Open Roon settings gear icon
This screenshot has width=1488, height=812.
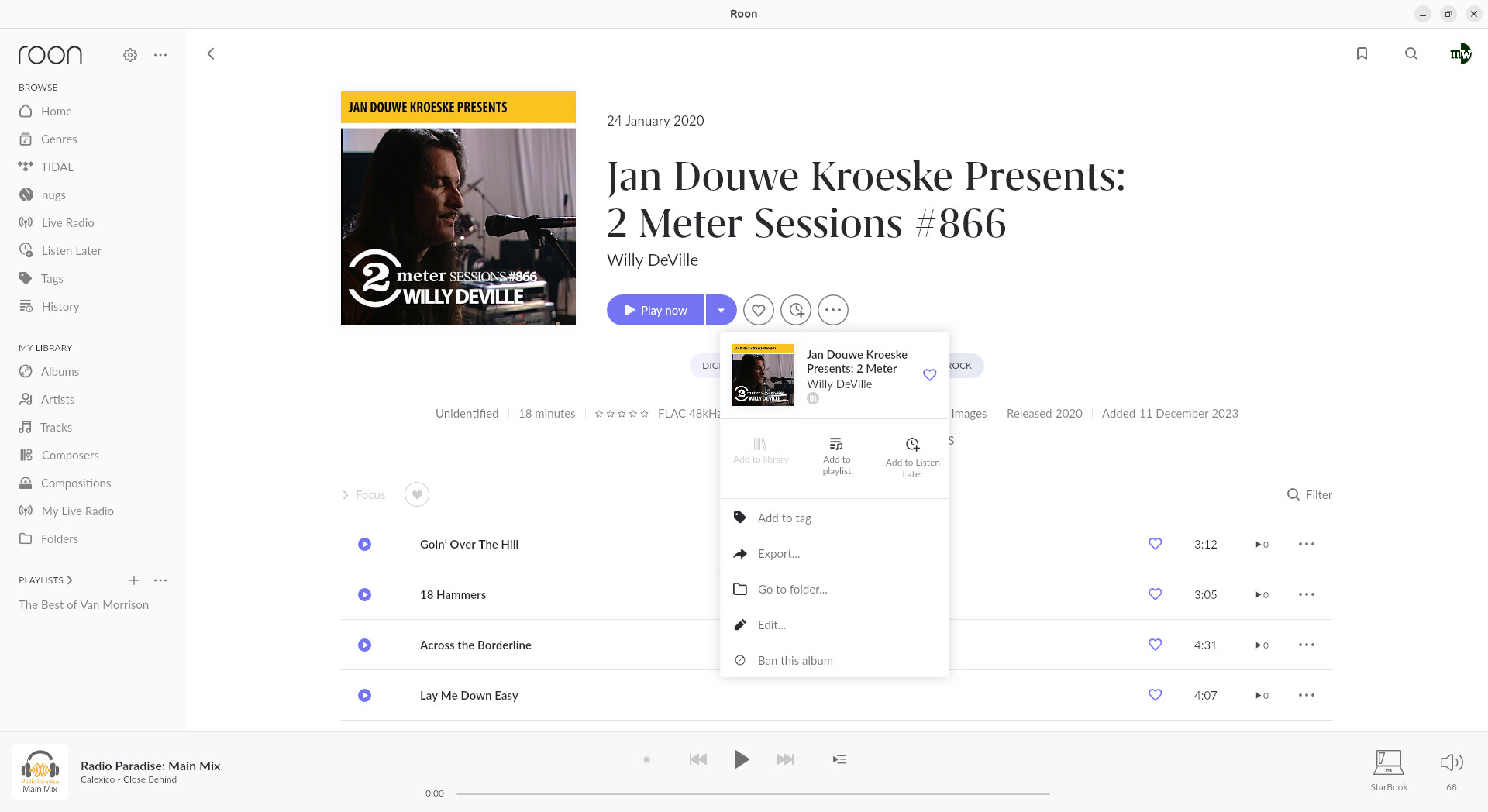130,55
